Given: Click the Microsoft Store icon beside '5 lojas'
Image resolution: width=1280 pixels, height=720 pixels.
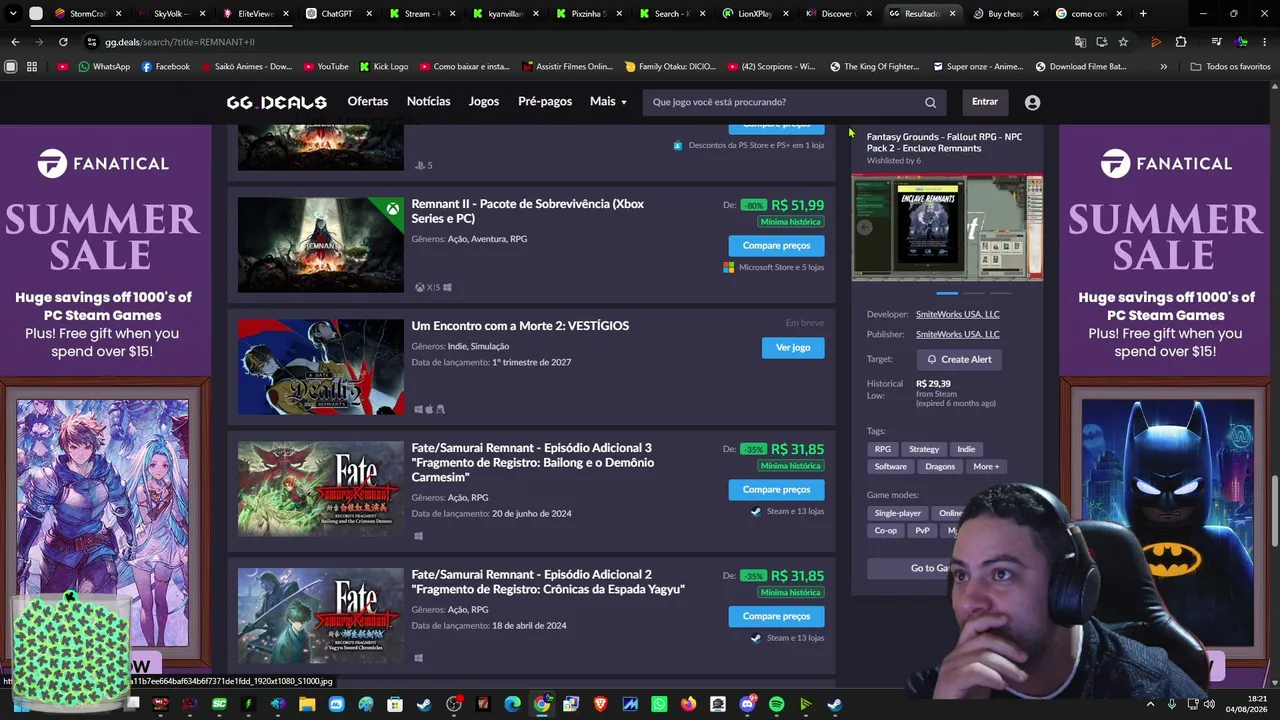Looking at the screenshot, I should tap(729, 267).
